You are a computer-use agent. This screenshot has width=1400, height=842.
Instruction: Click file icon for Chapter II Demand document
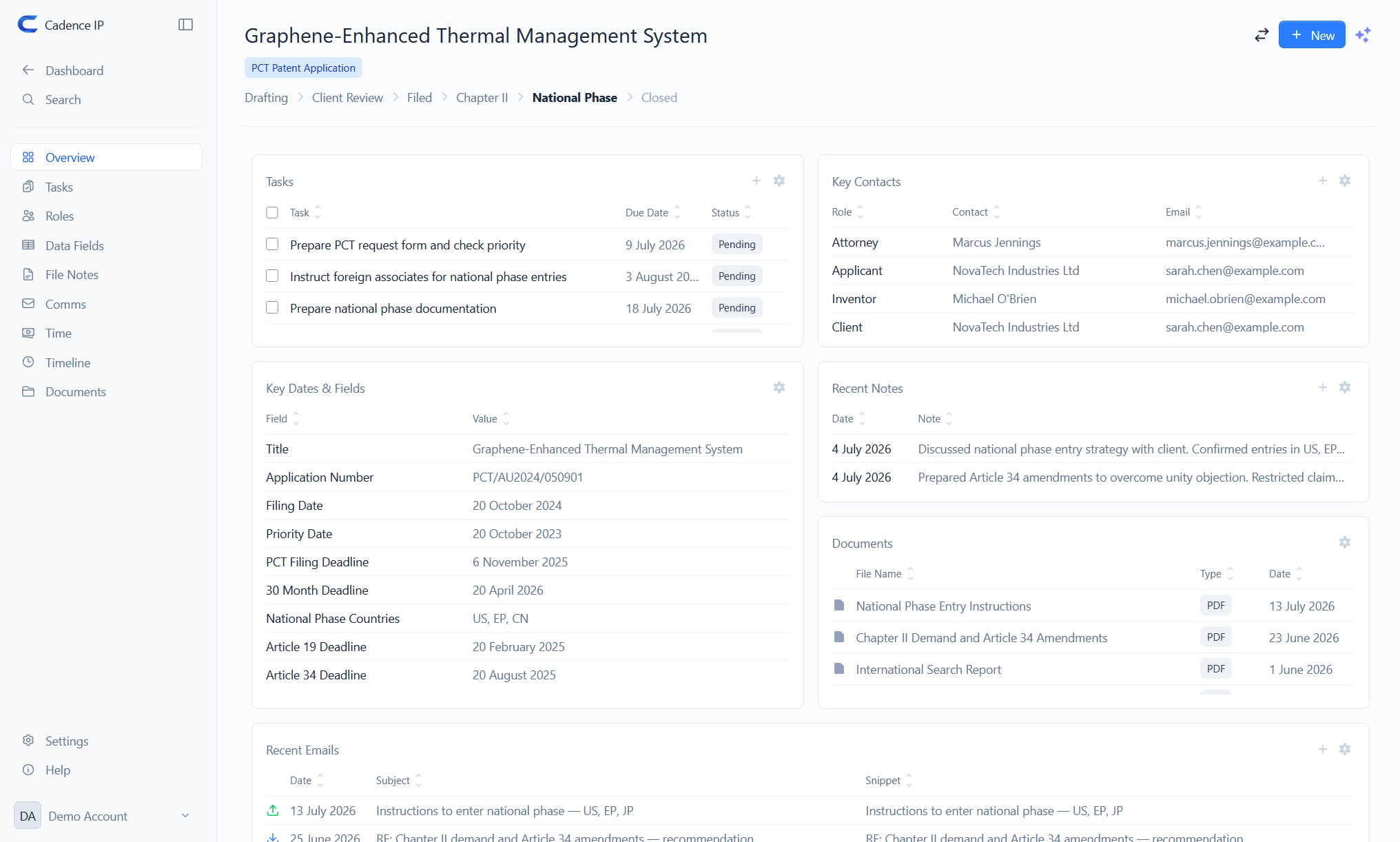[839, 637]
